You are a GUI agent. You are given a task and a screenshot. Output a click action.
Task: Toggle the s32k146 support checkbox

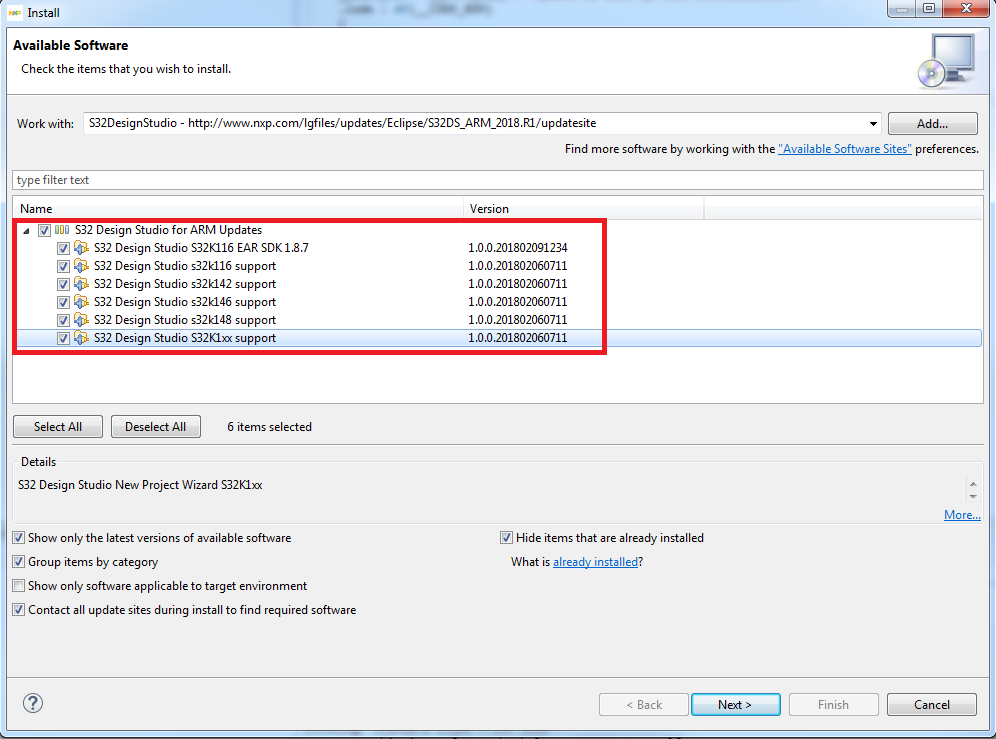[63, 302]
